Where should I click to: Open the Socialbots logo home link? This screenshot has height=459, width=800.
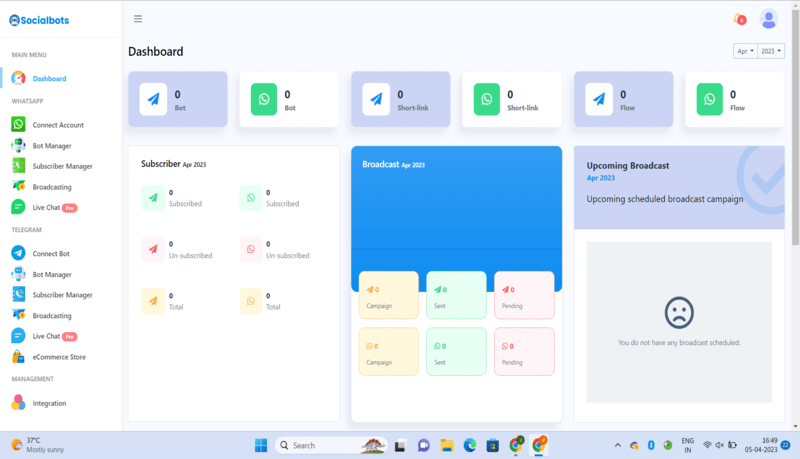[39, 20]
